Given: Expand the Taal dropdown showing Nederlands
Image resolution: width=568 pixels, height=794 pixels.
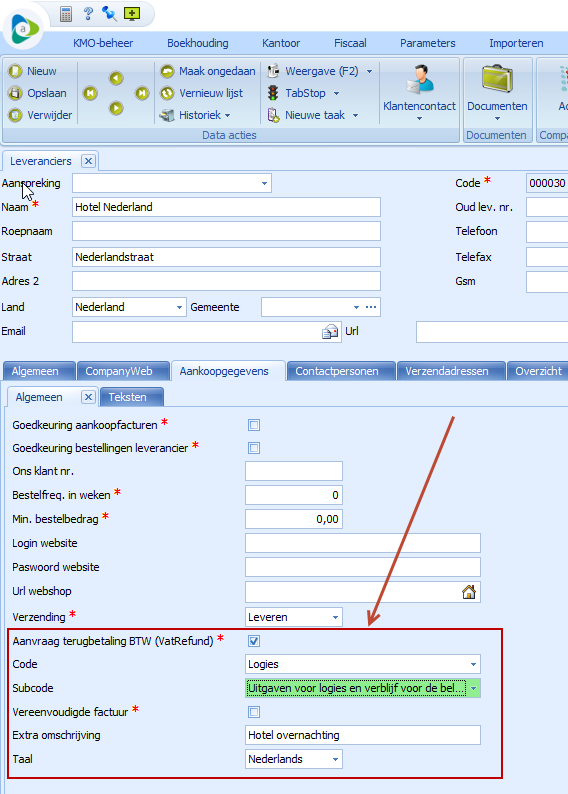Looking at the screenshot, I should pyautogui.click(x=335, y=760).
